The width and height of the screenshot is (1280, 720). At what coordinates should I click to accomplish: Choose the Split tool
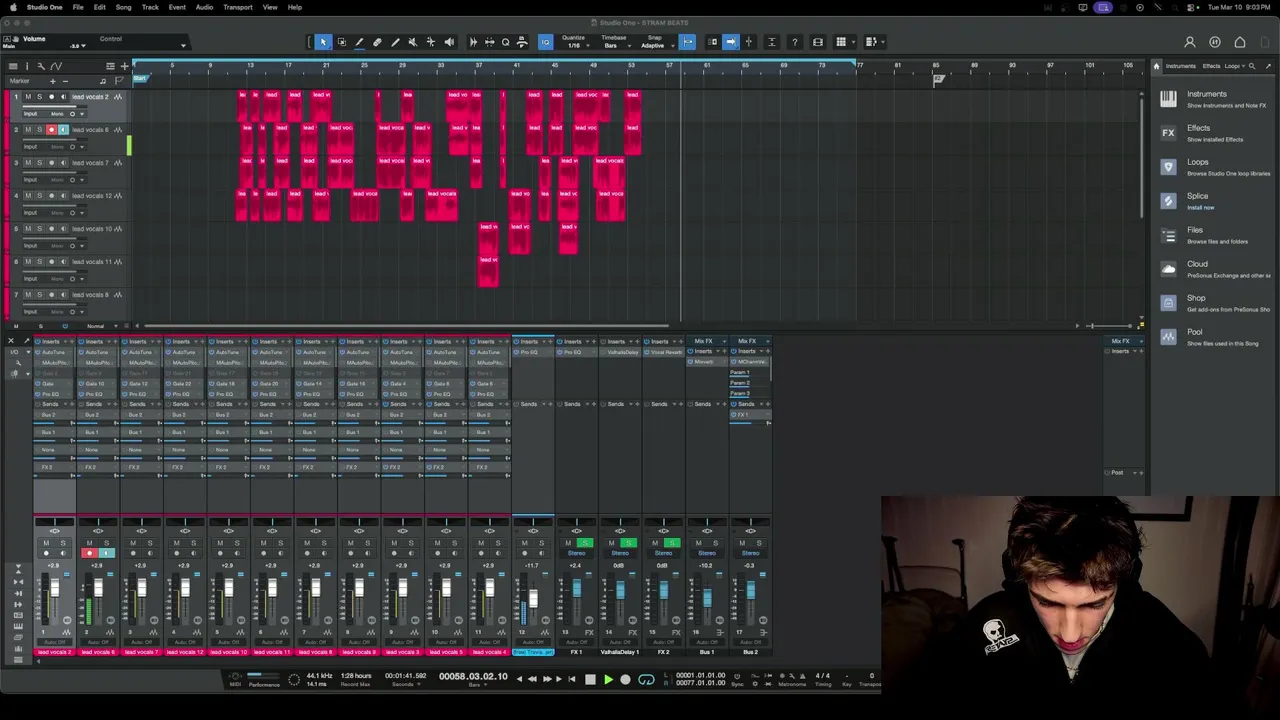coord(359,42)
